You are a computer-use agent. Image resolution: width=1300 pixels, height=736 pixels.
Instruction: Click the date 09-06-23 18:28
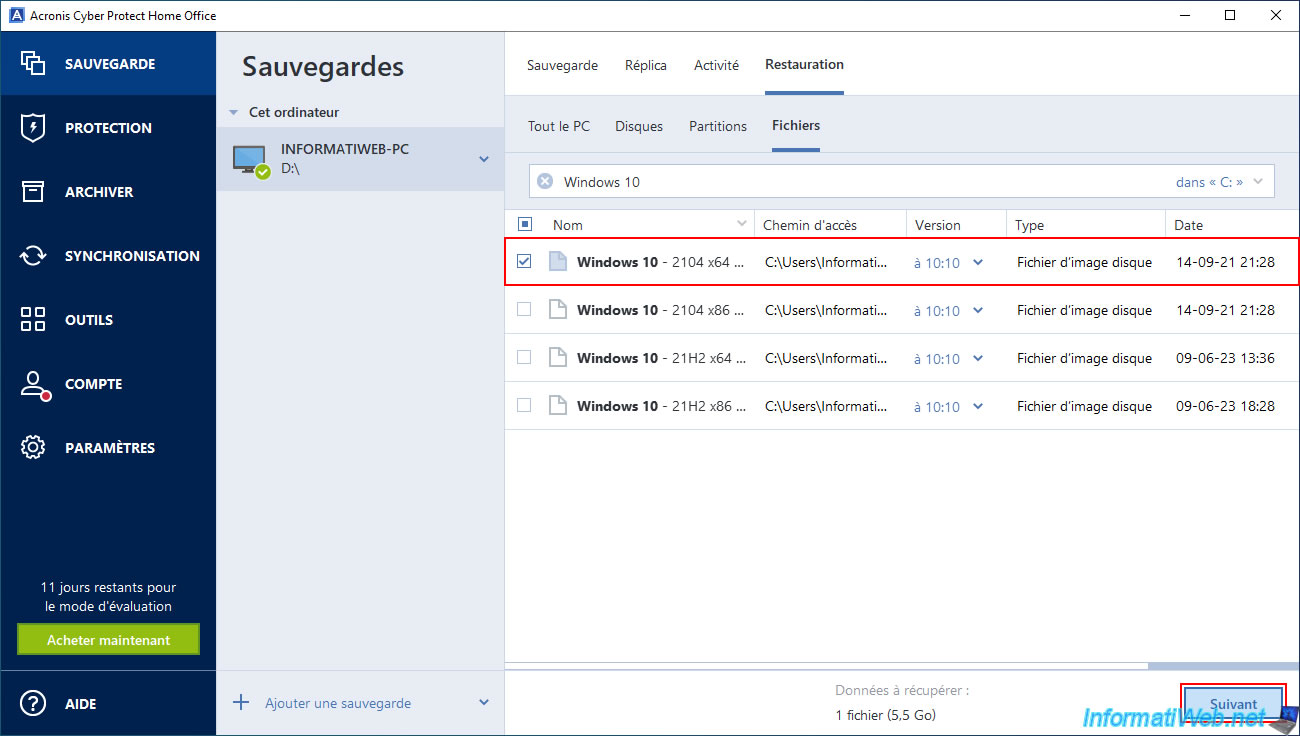click(x=1225, y=406)
